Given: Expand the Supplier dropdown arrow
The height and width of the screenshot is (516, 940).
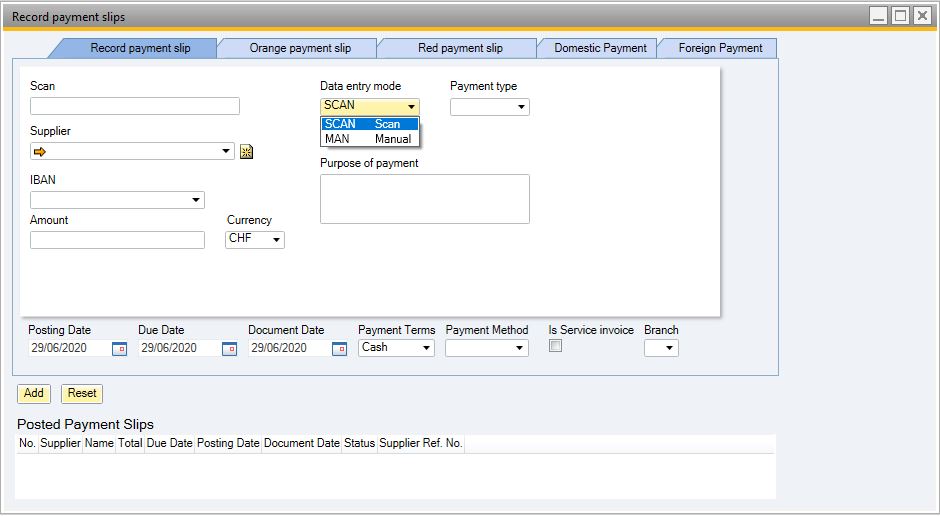Looking at the screenshot, I should click(x=226, y=151).
